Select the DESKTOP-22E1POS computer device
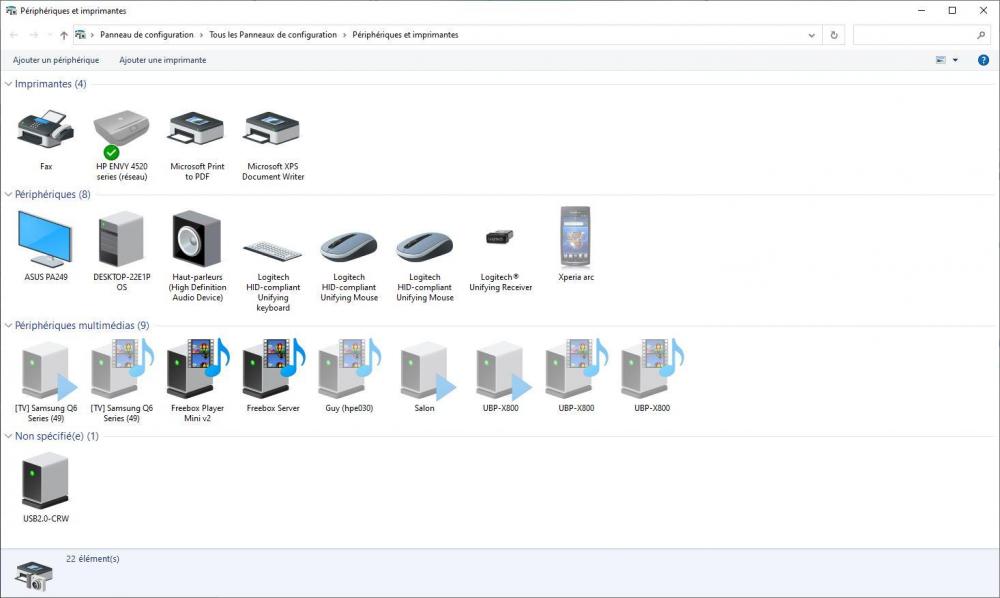The height and width of the screenshot is (598, 1000). 121,238
